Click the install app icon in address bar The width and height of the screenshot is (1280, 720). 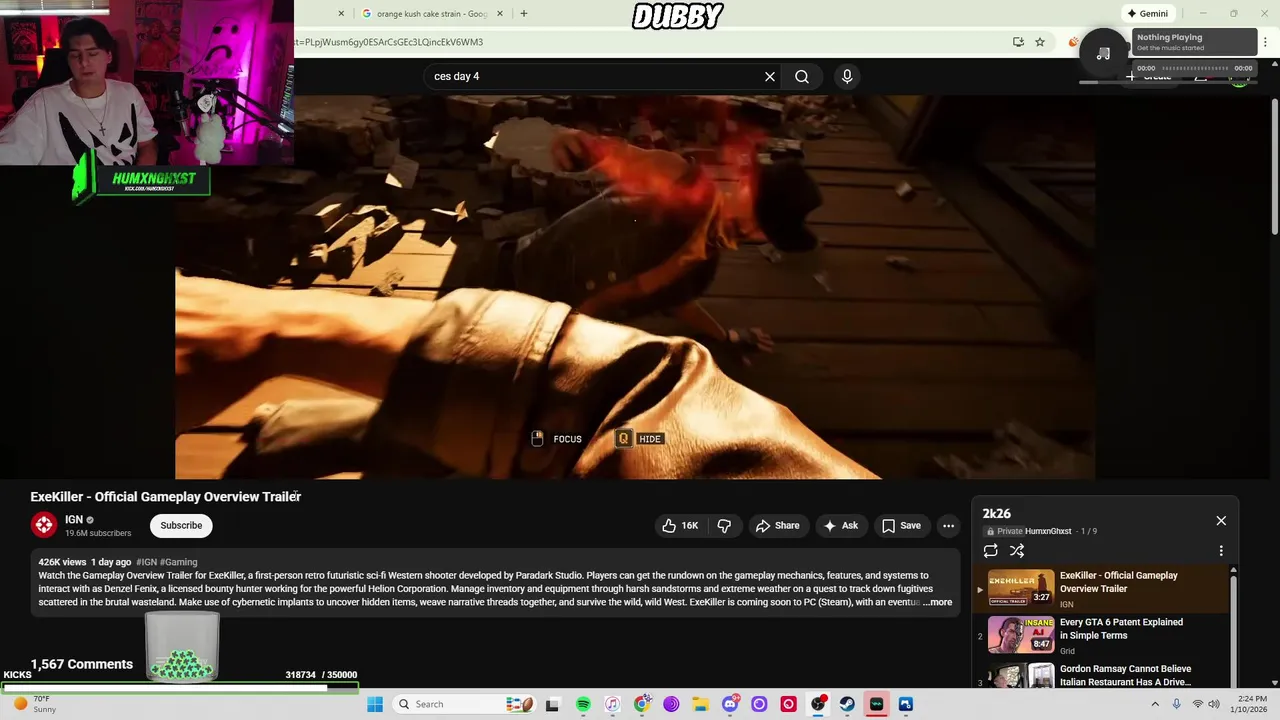pos(1018,42)
